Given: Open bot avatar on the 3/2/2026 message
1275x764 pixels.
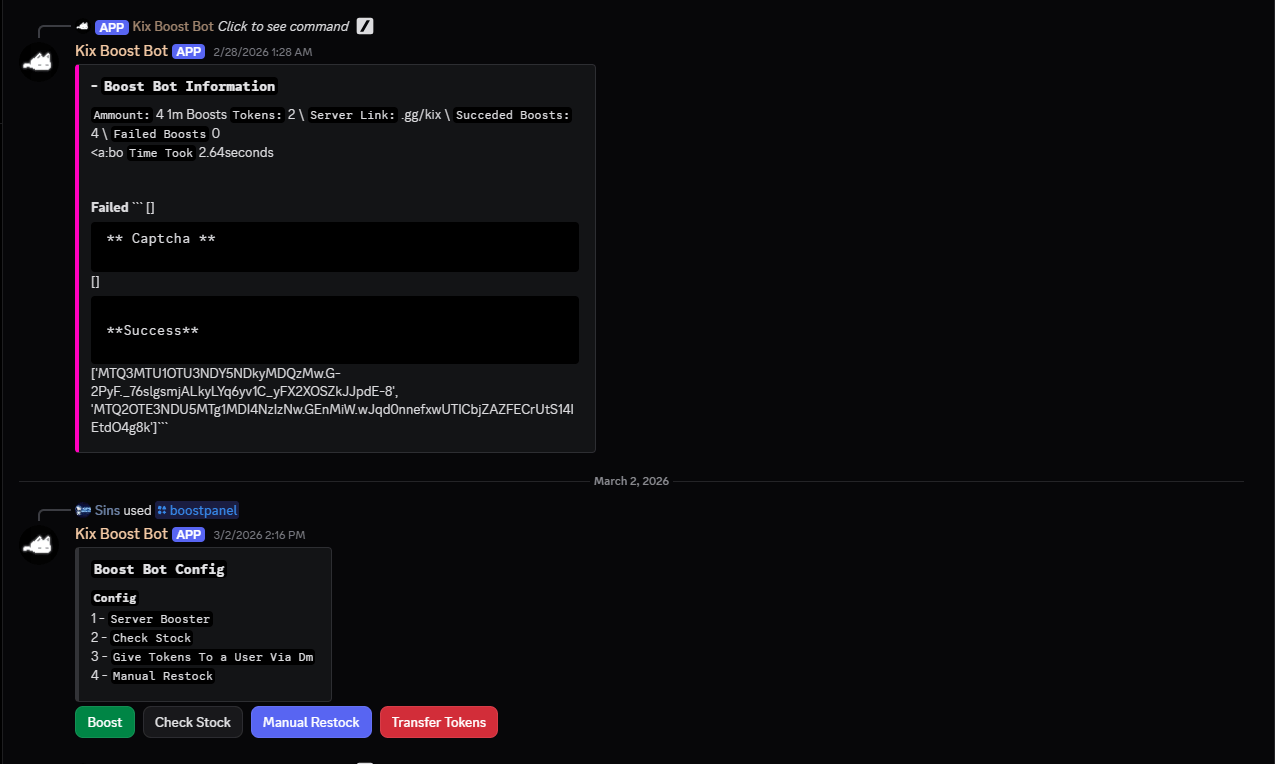Looking at the screenshot, I should pyautogui.click(x=39, y=545).
